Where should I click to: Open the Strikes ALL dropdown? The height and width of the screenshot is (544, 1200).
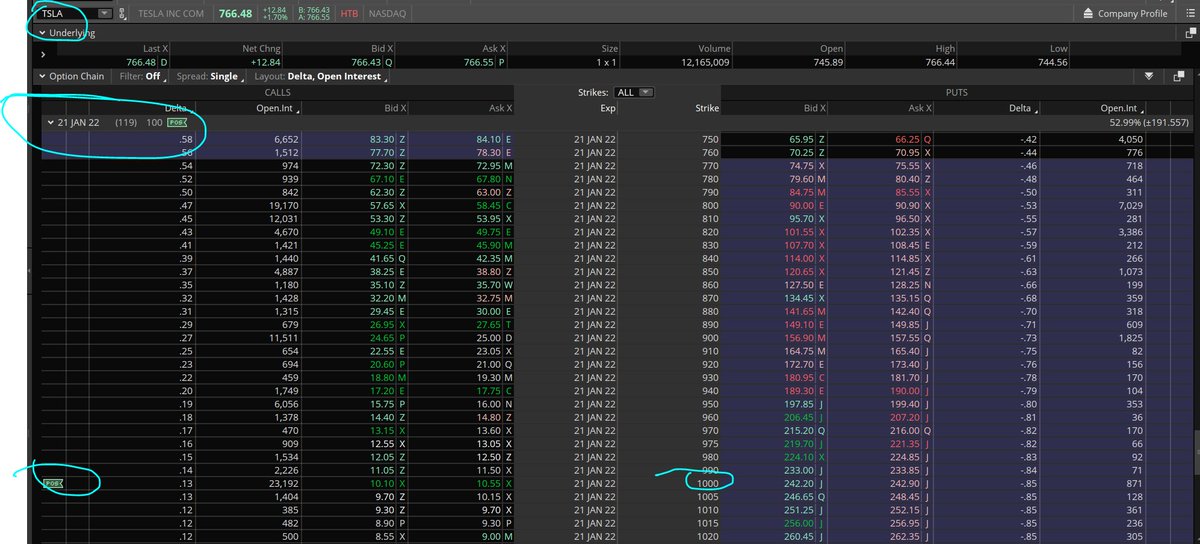pyautogui.click(x=636, y=92)
